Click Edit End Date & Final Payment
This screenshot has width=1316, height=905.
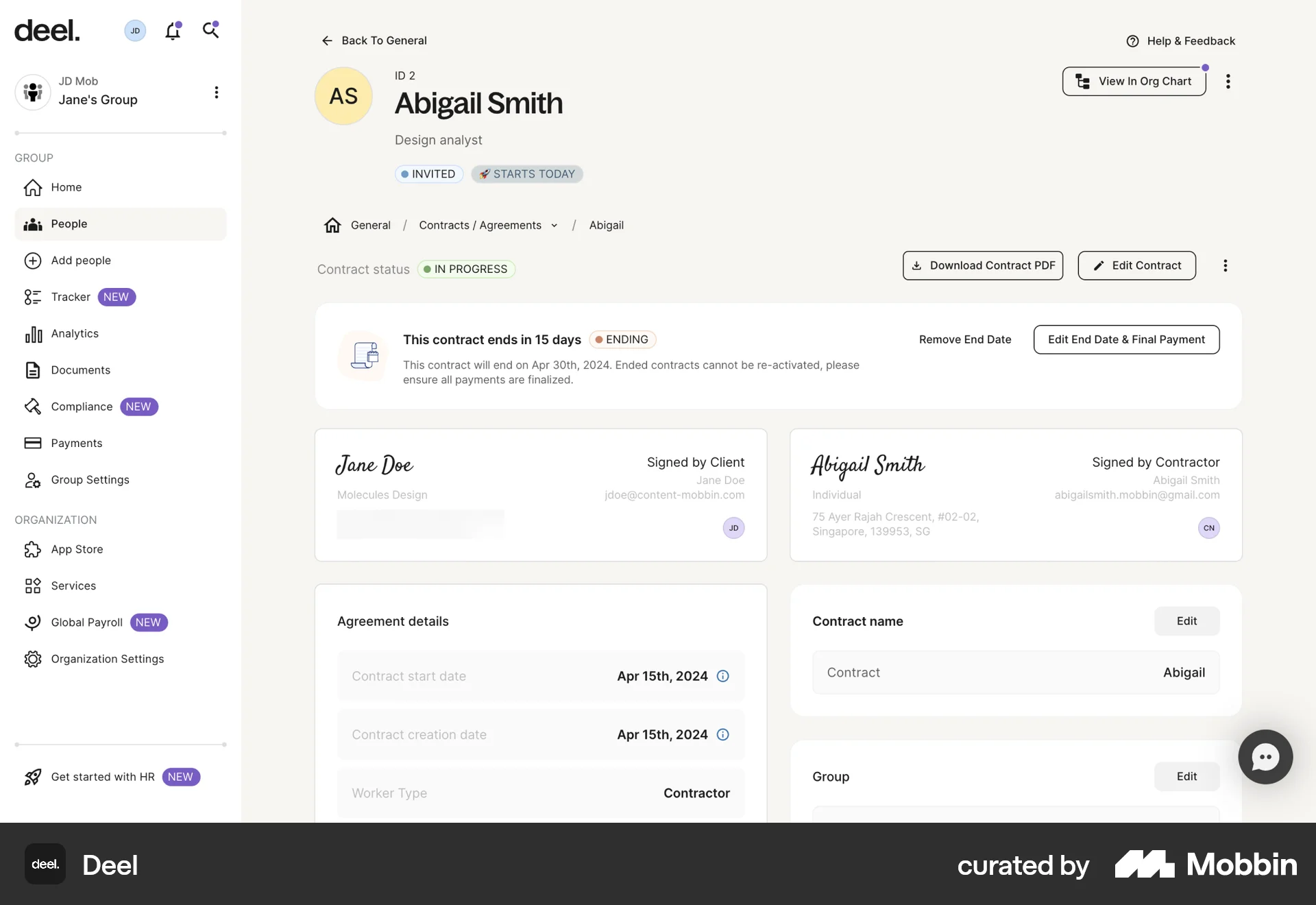click(x=1126, y=339)
